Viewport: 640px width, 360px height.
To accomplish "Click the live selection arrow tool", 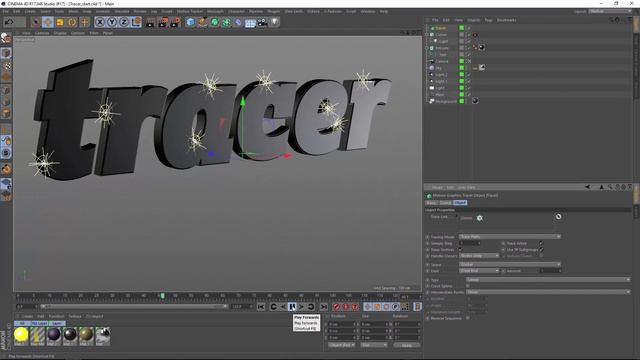I will point(36,22).
